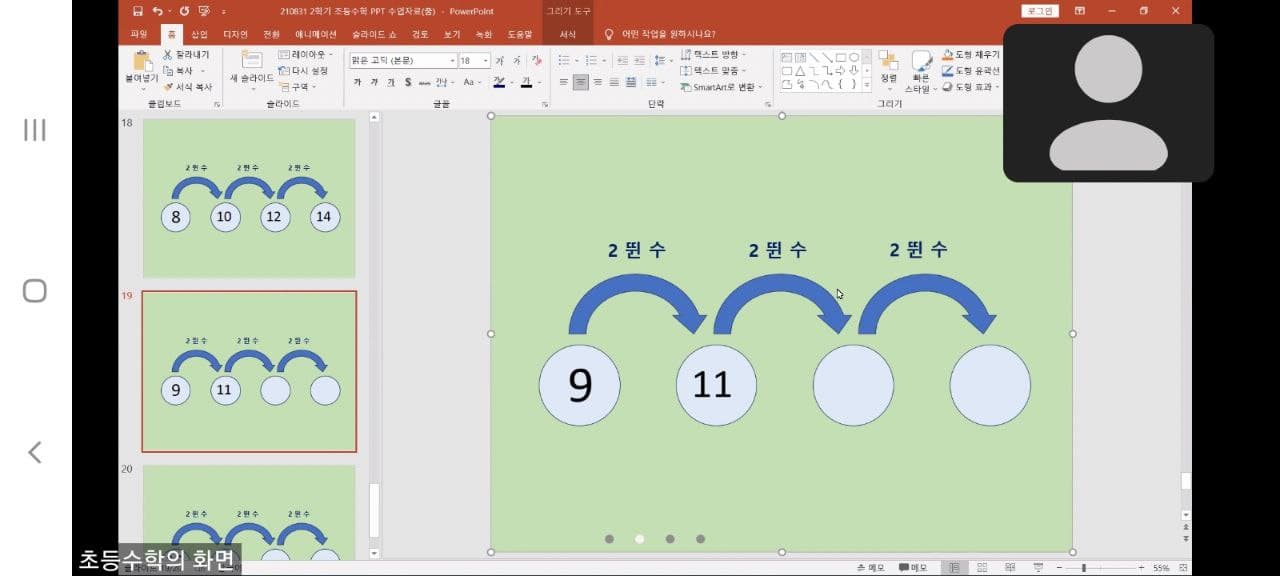Use the 서식 복사 format painter

coord(188,87)
